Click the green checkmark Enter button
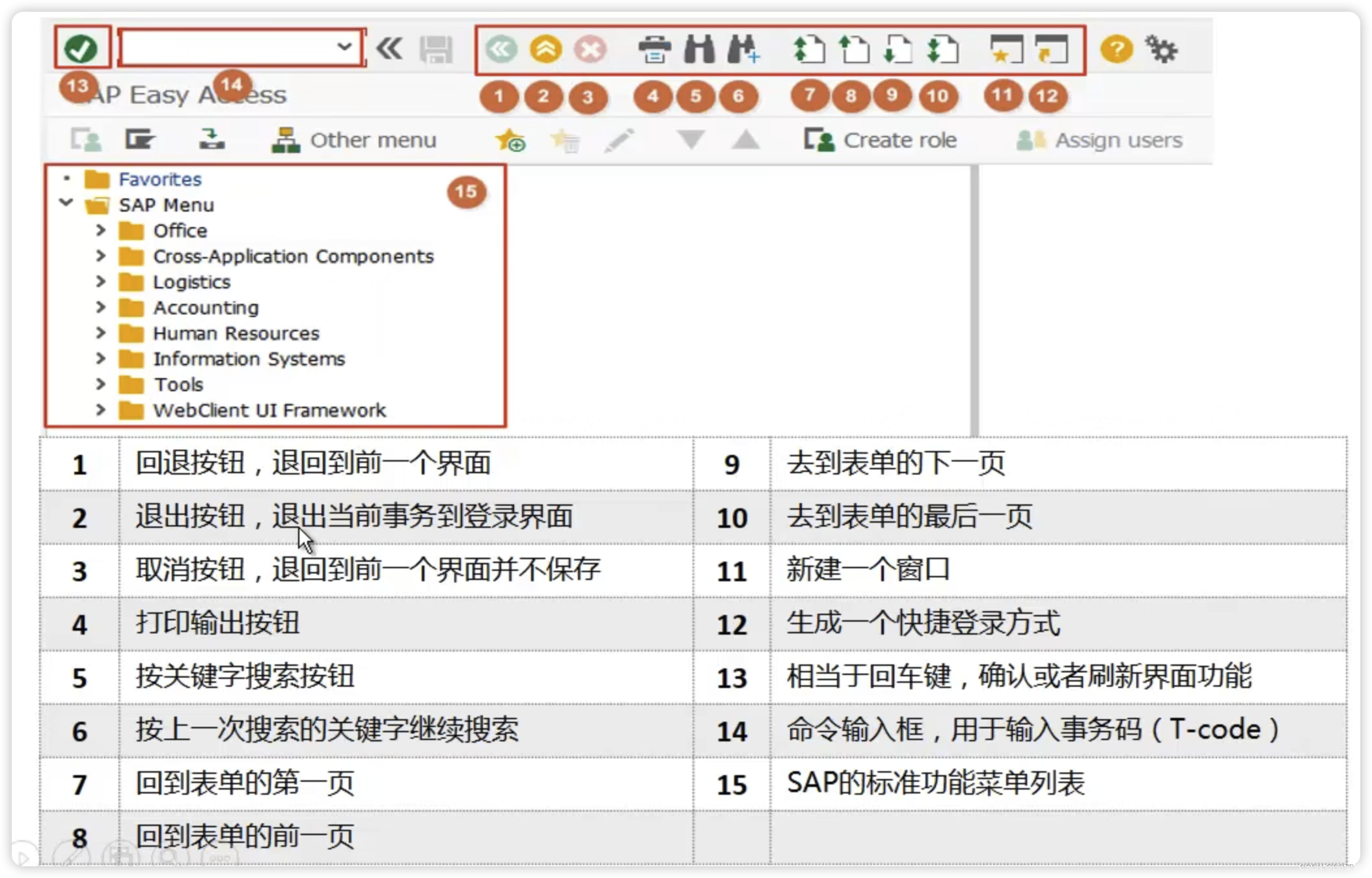This screenshot has width=1372, height=878. click(x=81, y=48)
